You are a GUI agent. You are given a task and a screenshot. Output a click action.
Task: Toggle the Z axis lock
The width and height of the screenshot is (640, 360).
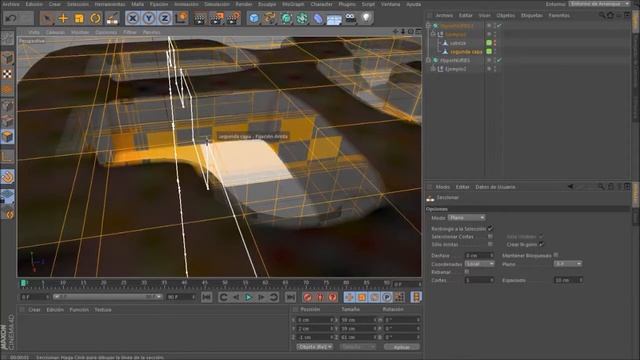point(164,18)
